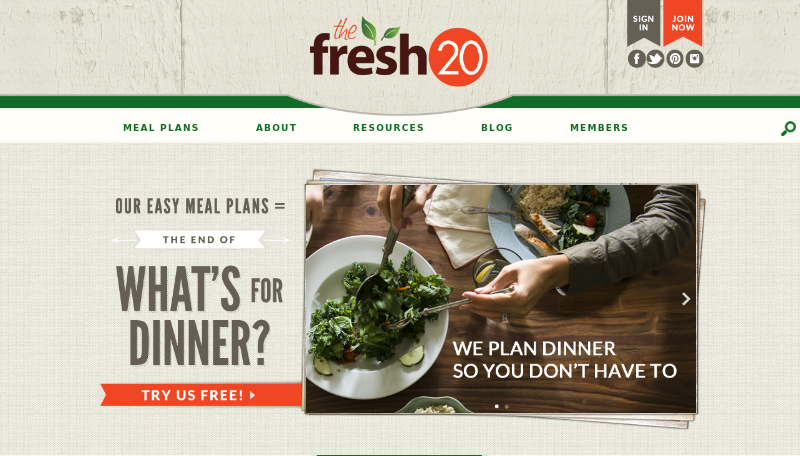Select the first slideshow indicator dot
Viewport: 800px width, 456px height.
[x=496, y=407]
